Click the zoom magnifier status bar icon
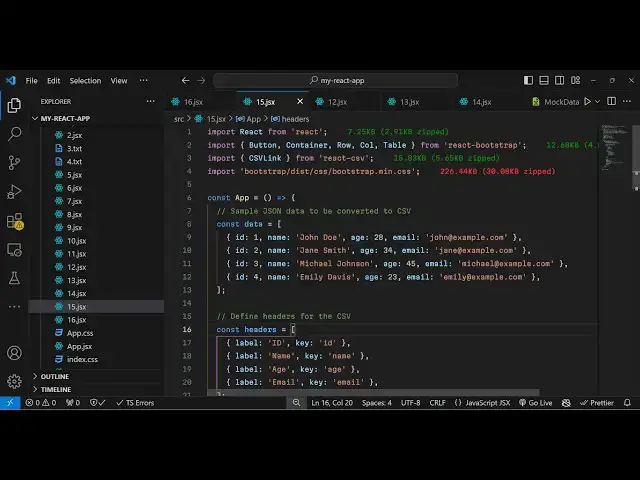 pyautogui.click(x=296, y=403)
